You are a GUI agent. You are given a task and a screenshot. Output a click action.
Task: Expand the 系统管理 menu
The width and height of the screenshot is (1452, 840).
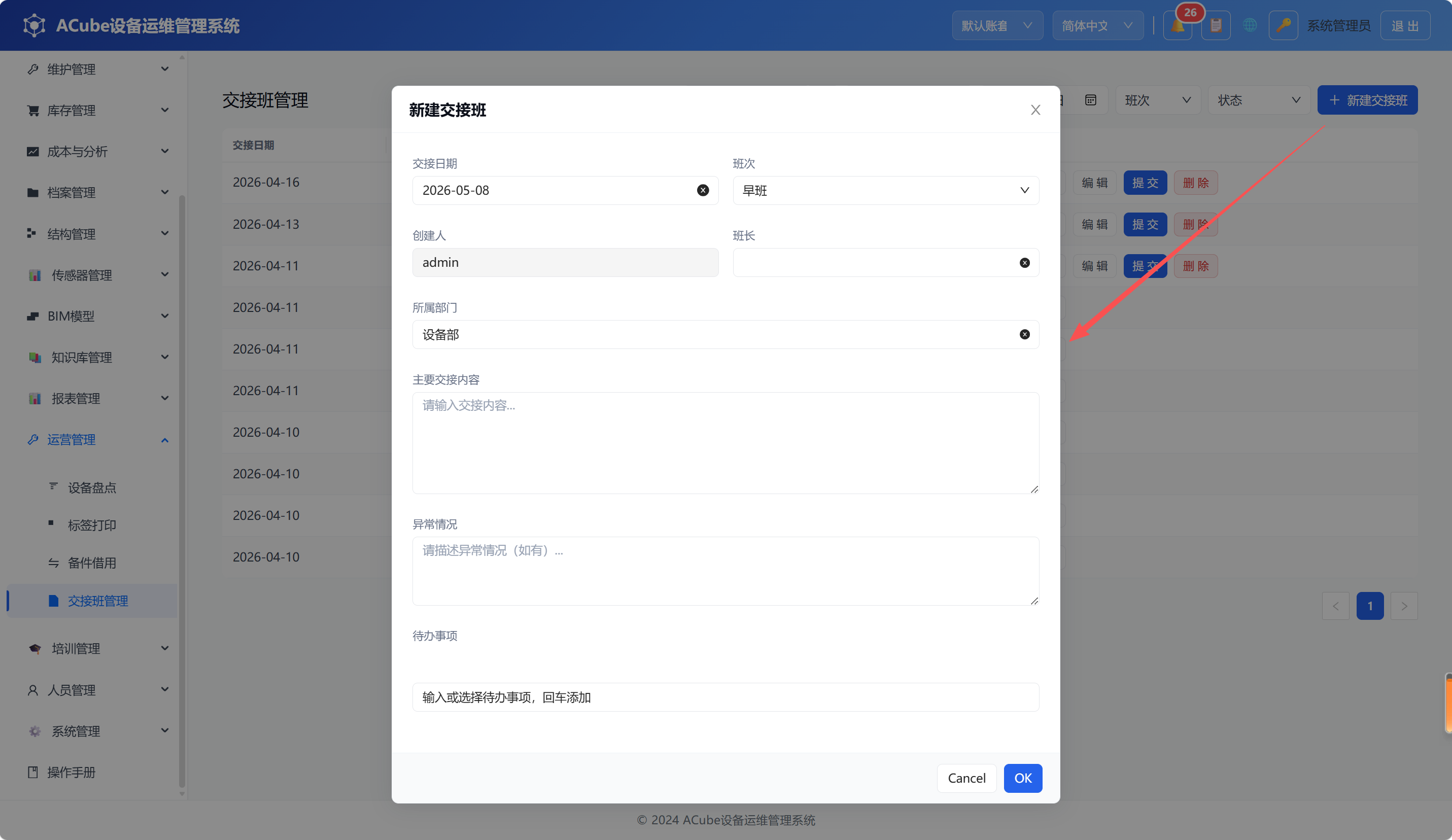[92, 731]
